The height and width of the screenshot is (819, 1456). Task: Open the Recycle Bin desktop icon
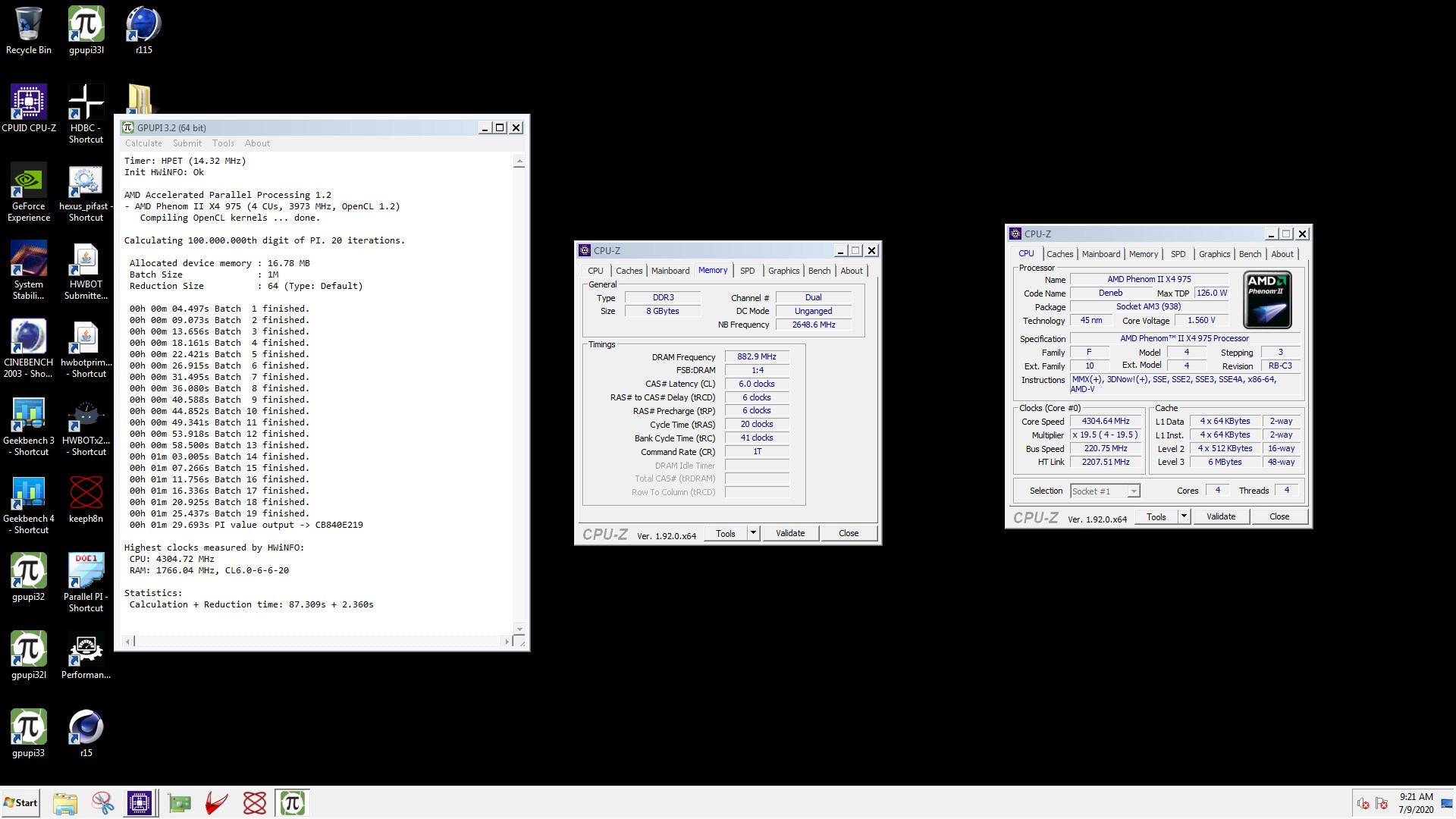(29, 30)
